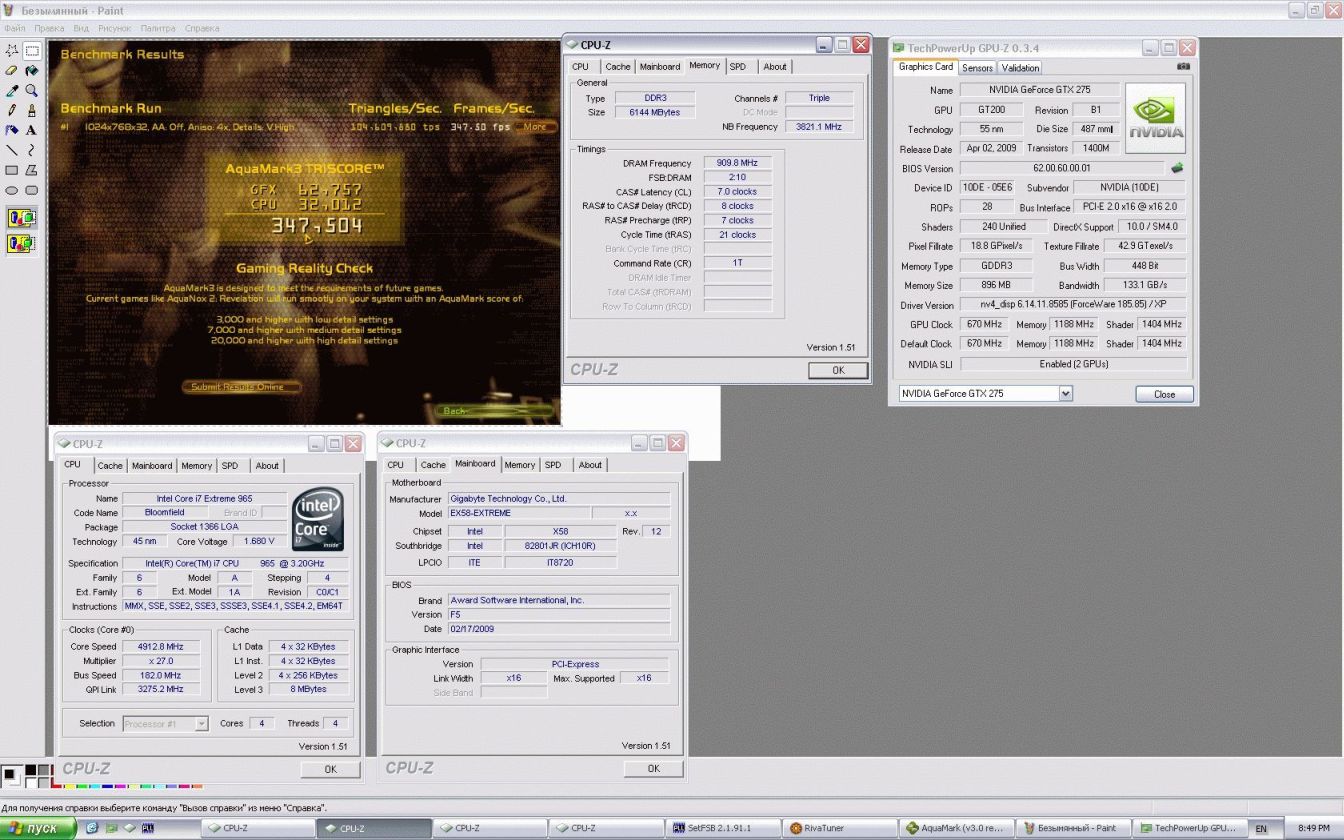
Task: Switch to AquaMark taskbar button
Action: [957, 828]
